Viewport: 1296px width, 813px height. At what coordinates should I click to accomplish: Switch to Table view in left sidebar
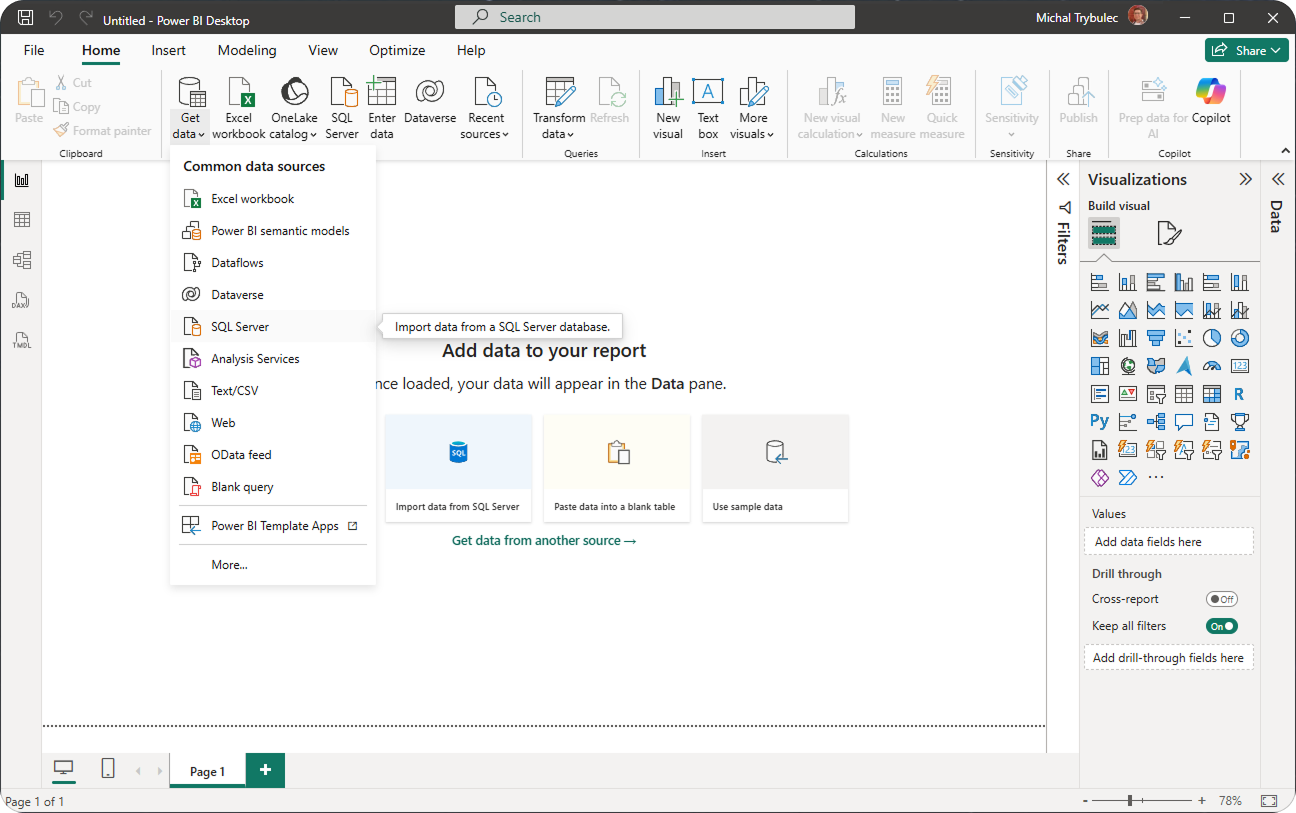(x=22, y=220)
